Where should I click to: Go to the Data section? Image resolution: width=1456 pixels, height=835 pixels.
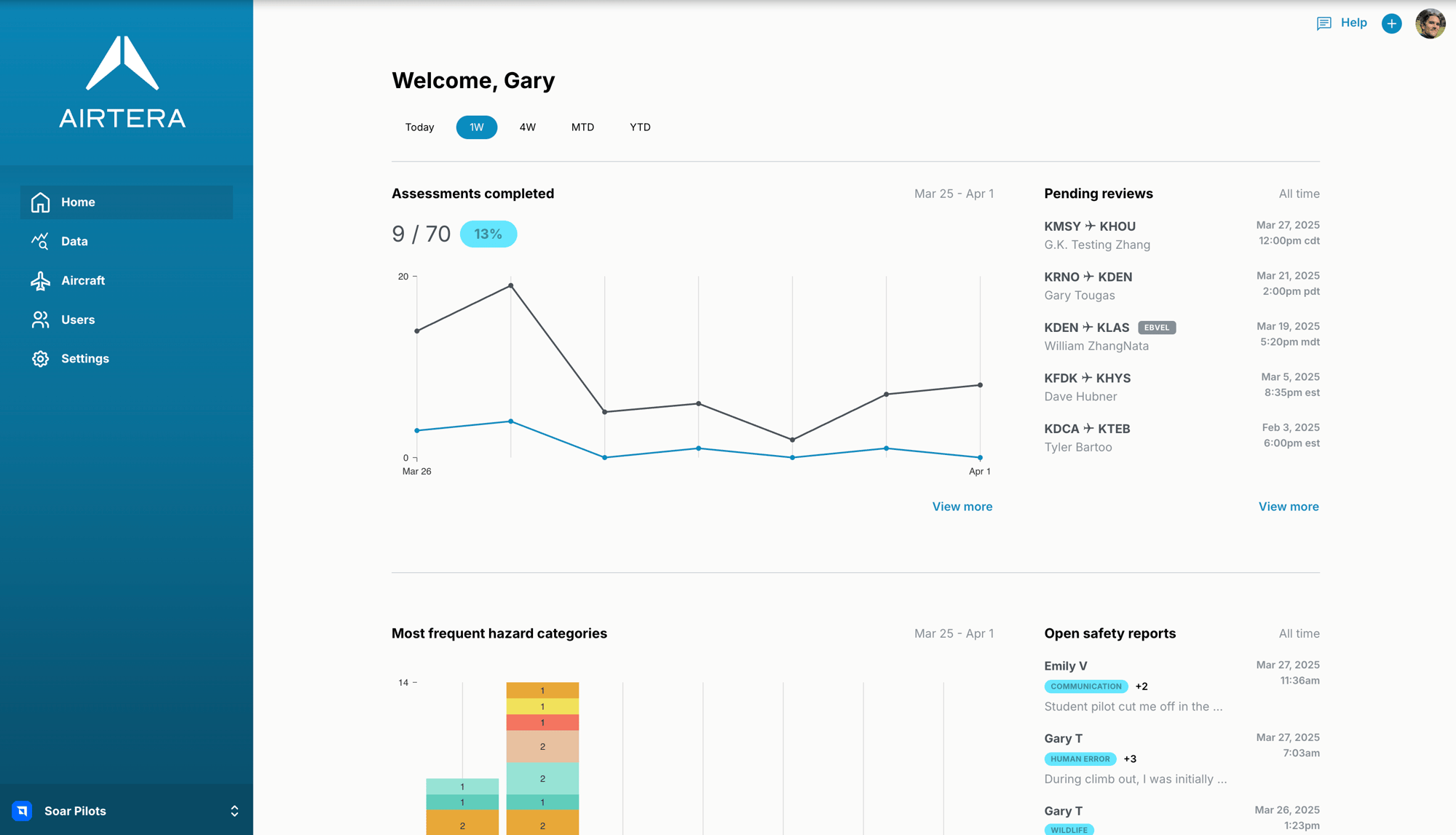pyautogui.click(x=127, y=241)
